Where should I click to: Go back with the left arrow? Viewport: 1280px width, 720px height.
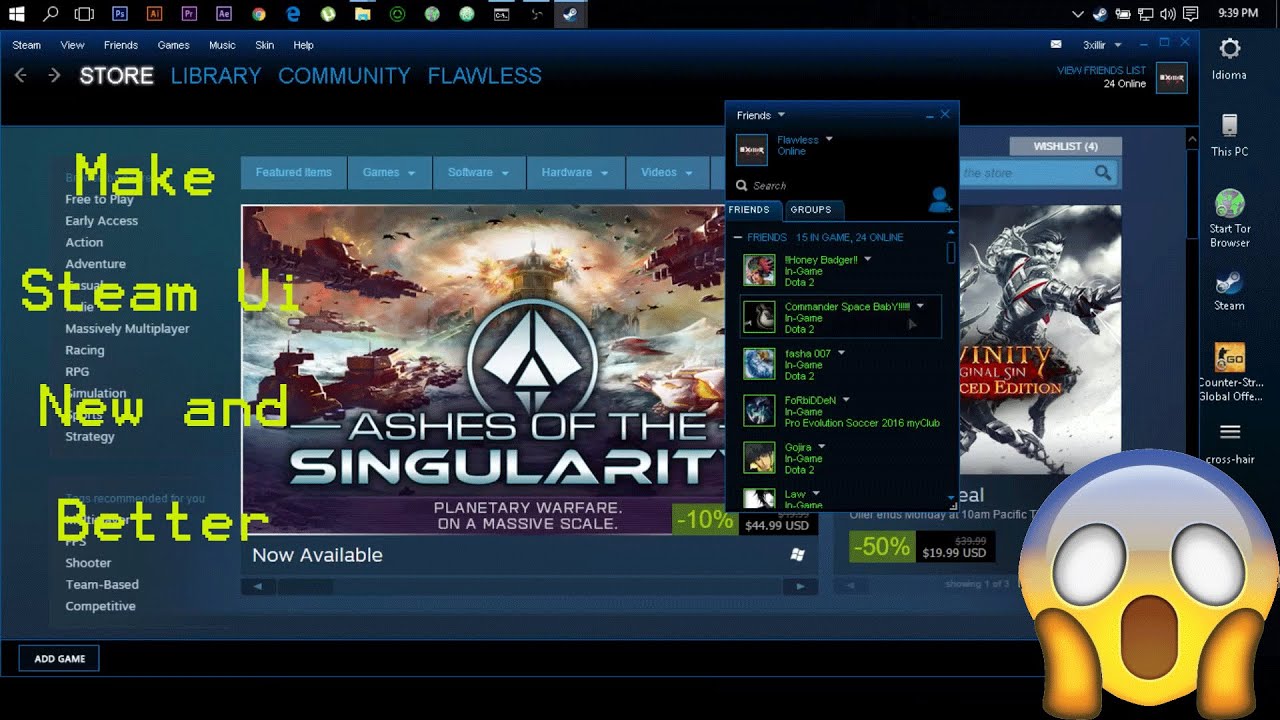coord(20,76)
